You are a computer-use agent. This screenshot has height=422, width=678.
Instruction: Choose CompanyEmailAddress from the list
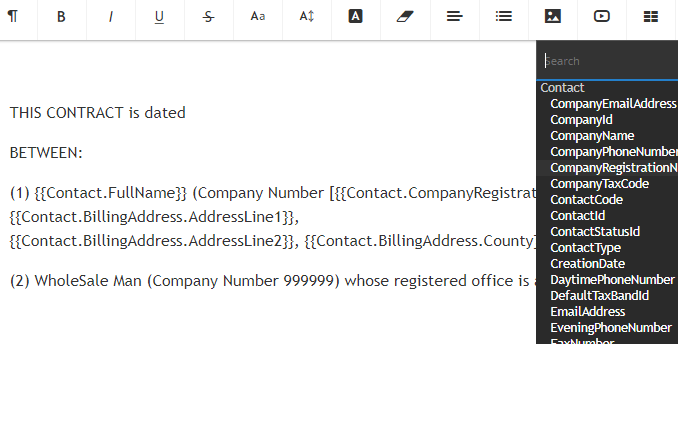613,104
